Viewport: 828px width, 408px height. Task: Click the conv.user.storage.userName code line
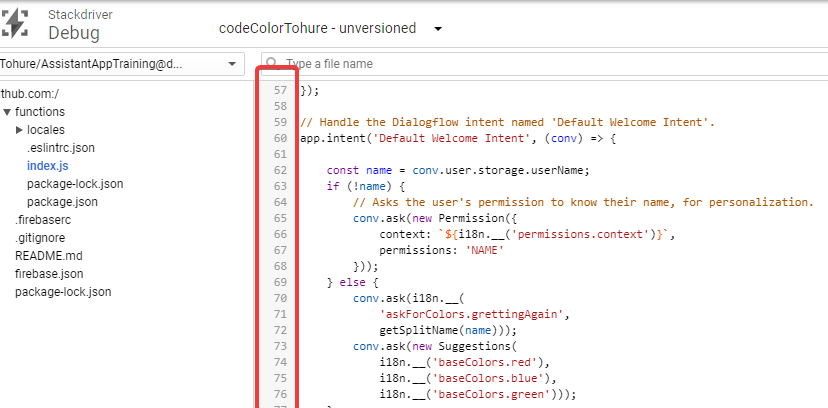coord(457,170)
